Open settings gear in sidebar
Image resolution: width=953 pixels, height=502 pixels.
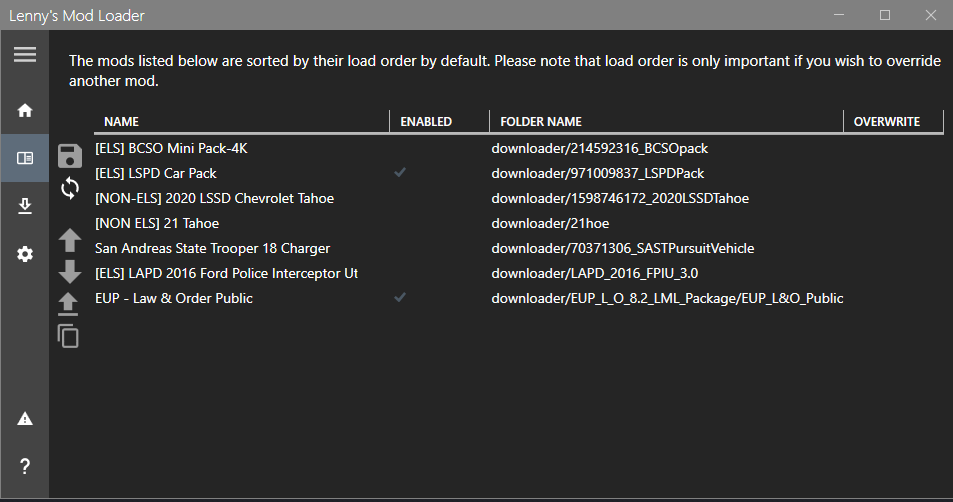click(x=25, y=254)
